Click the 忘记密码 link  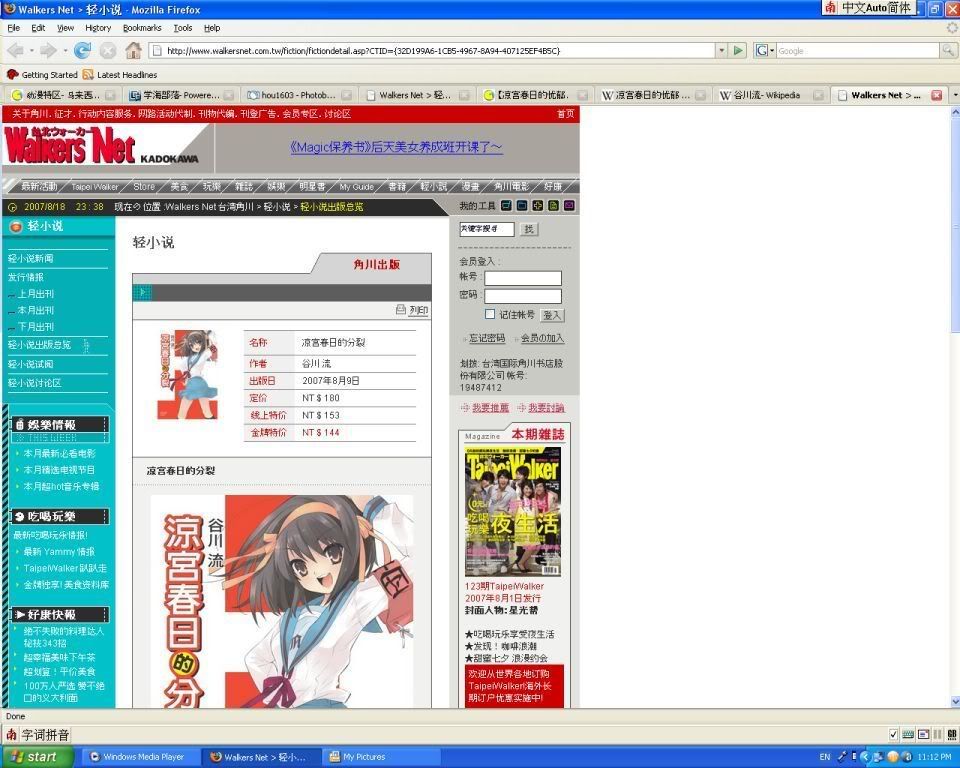coord(487,338)
